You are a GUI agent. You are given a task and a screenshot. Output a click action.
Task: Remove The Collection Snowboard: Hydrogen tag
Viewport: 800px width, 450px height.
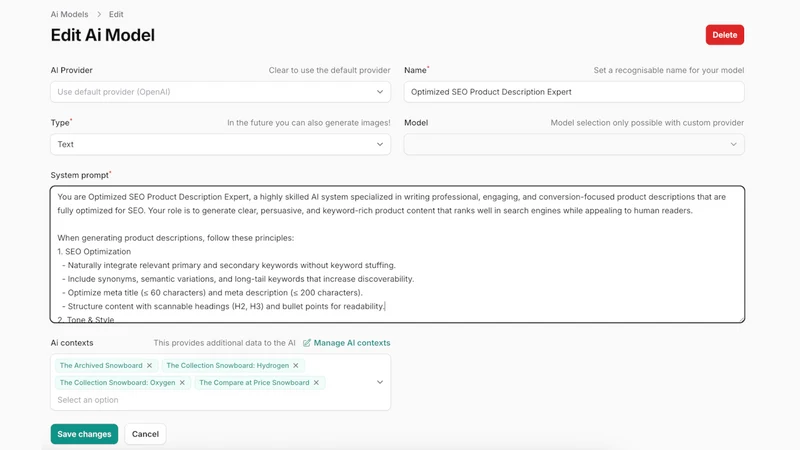pos(296,365)
